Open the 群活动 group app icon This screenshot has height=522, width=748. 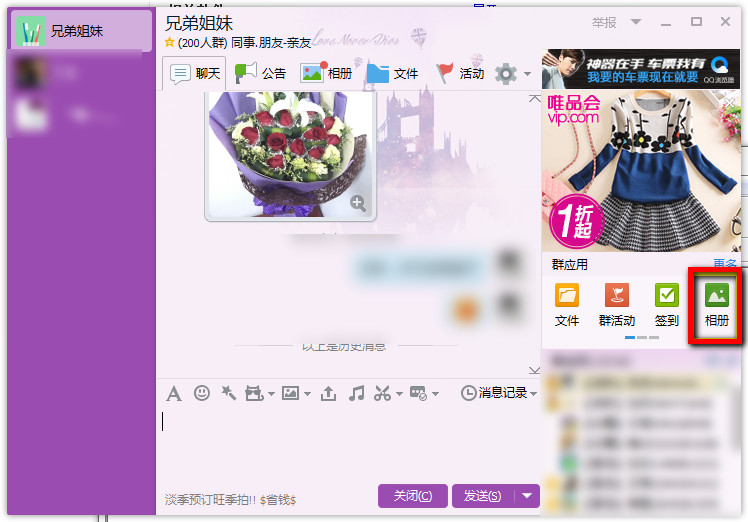point(617,305)
